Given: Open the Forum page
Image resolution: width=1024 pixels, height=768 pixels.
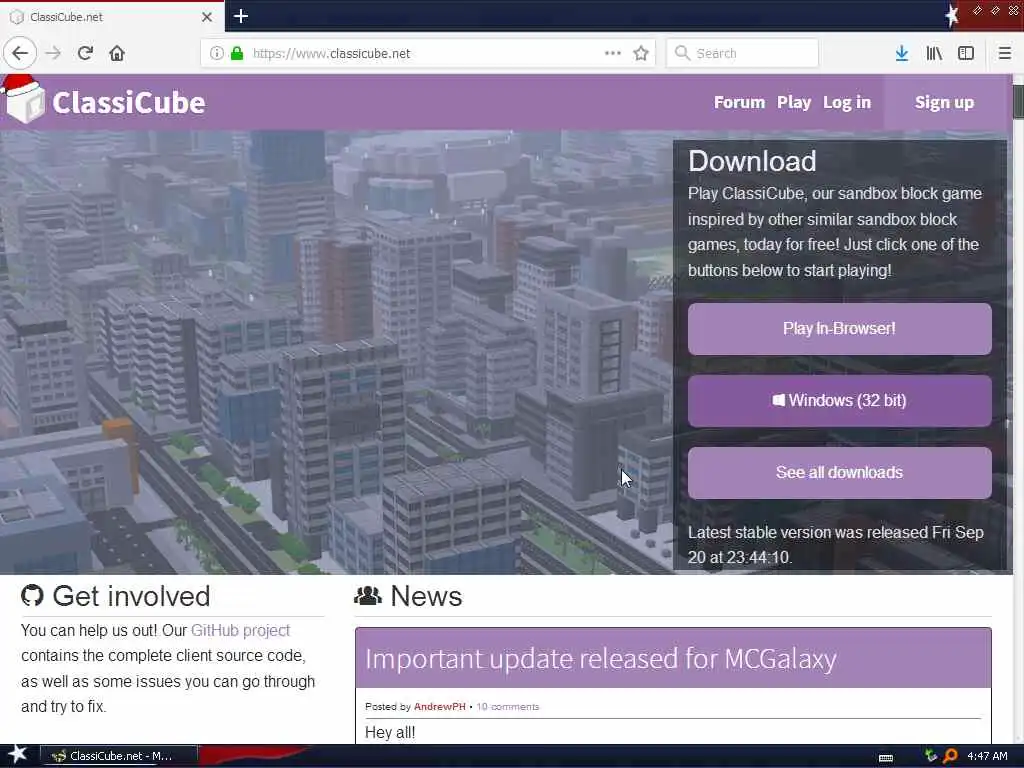Looking at the screenshot, I should [739, 103].
